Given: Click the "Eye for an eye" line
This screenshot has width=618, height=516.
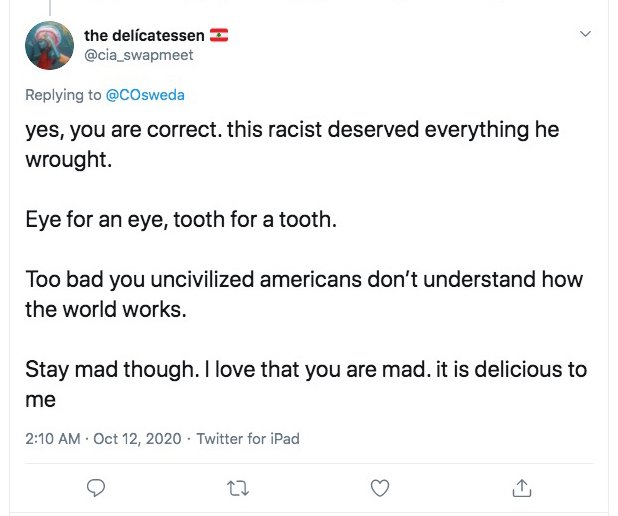Looking at the screenshot, I should 181,219.
